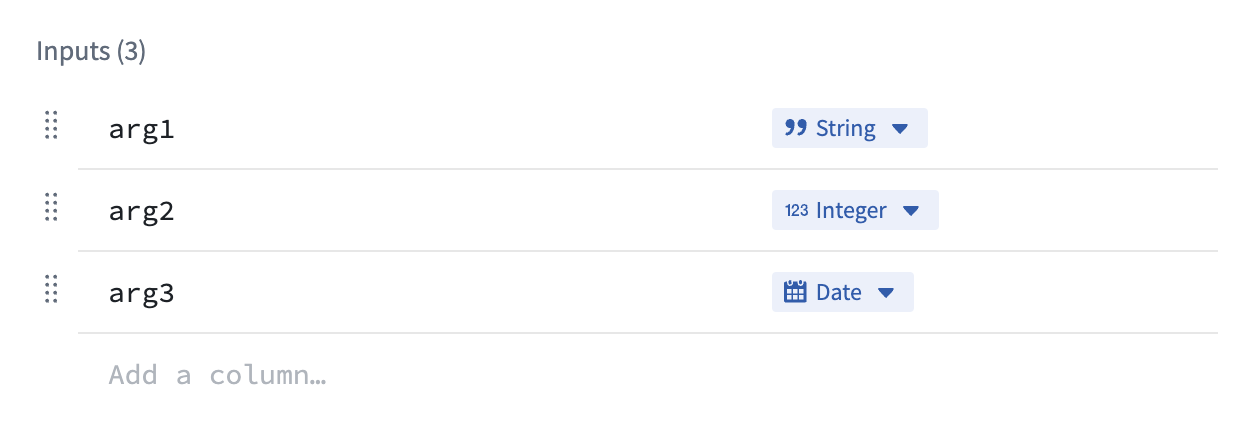Click the drag handle beside arg2

coord(52,208)
